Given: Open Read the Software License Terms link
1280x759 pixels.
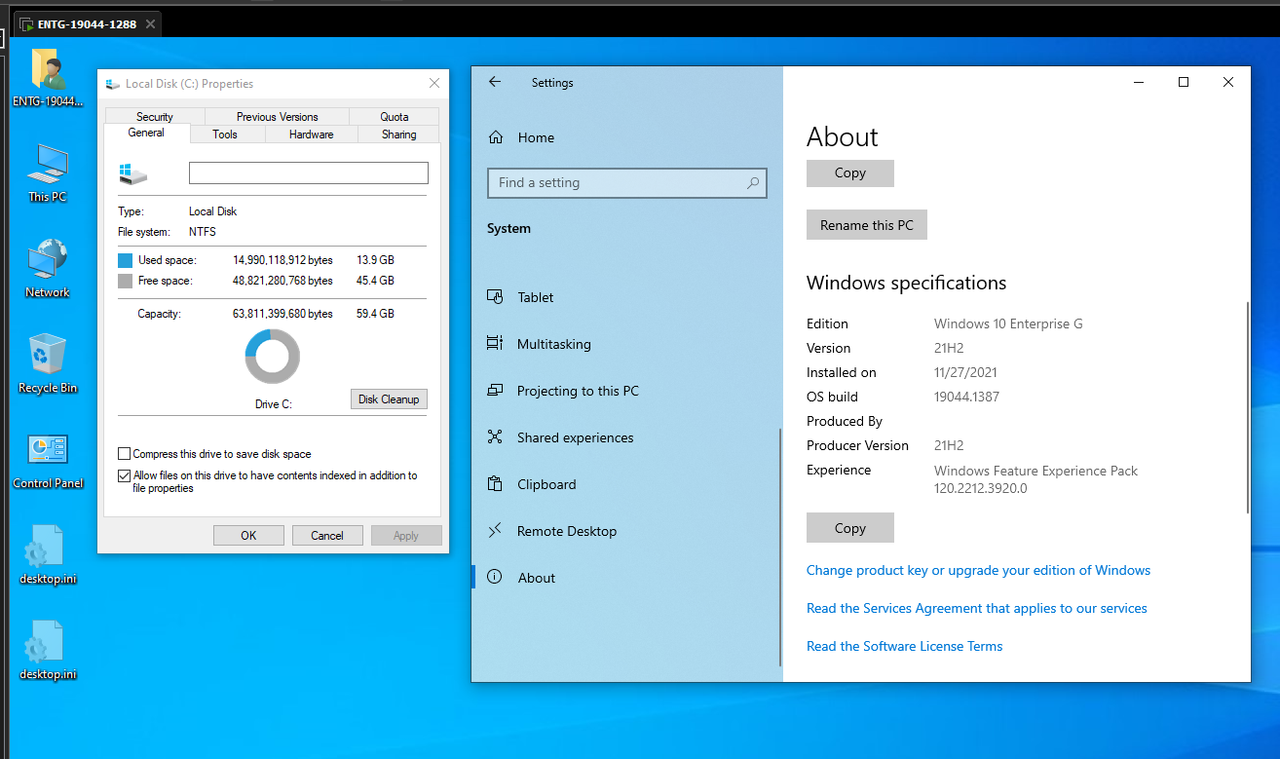Looking at the screenshot, I should coord(905,646).
